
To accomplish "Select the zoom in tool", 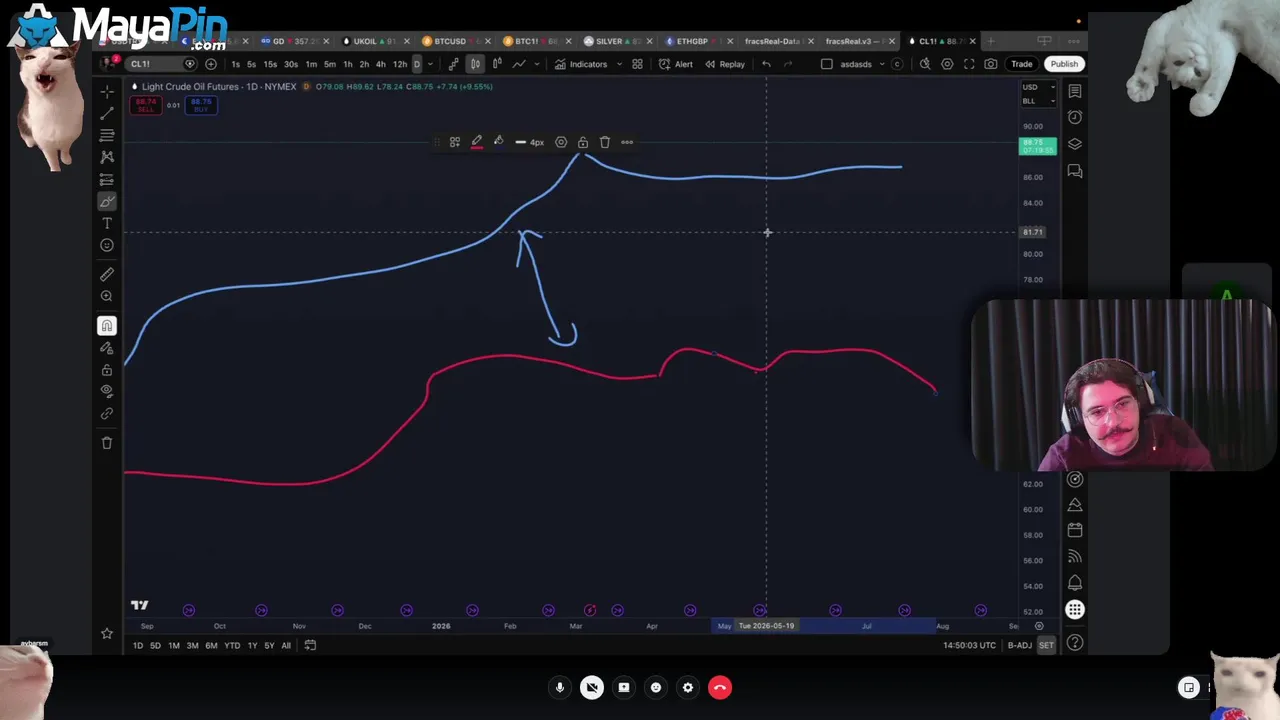I will pos(107,296).
